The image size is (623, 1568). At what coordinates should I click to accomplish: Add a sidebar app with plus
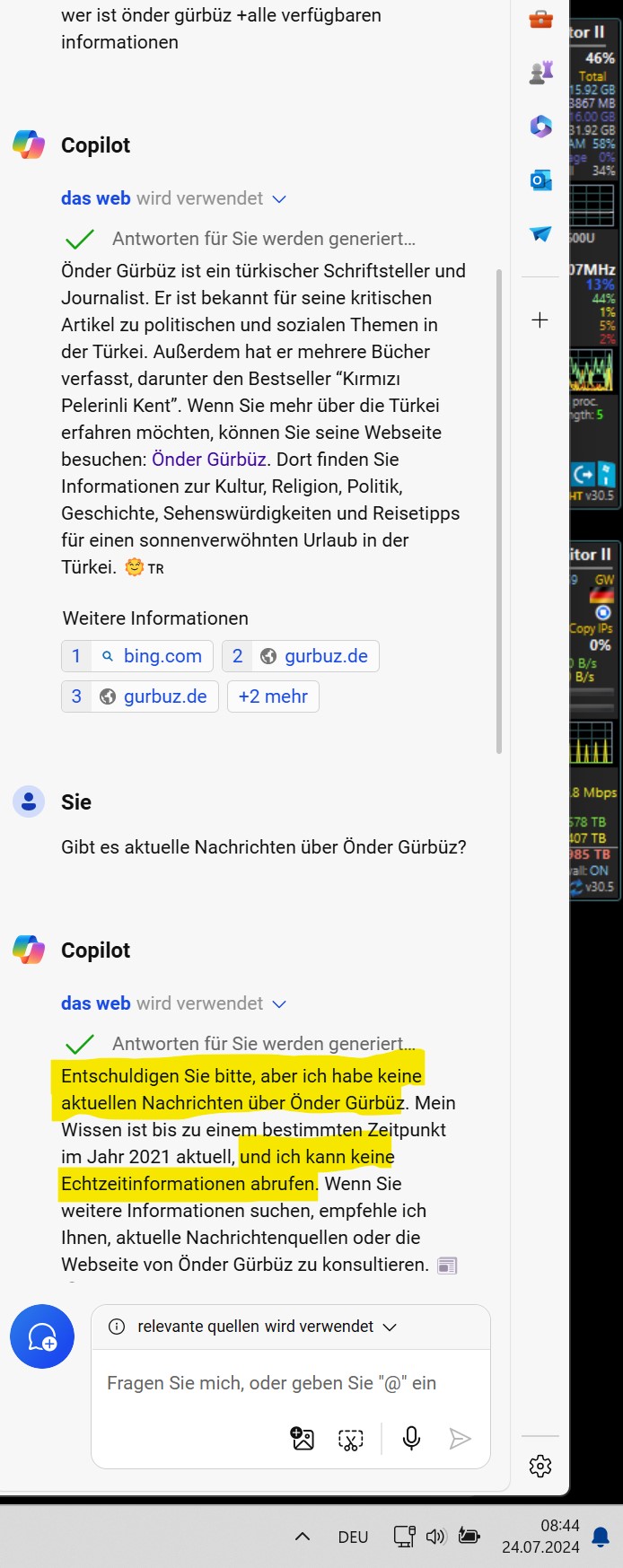point(540,320)
